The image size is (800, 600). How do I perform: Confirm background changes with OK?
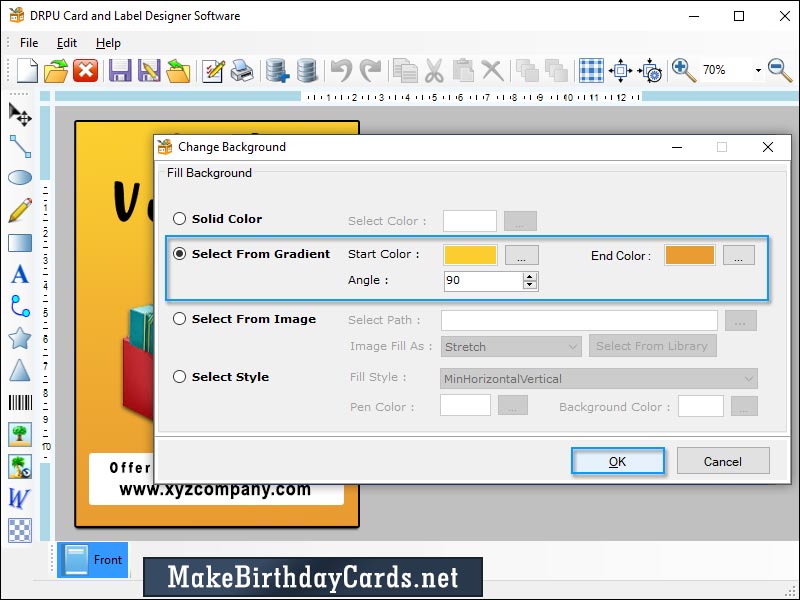[x=617, y=461]
